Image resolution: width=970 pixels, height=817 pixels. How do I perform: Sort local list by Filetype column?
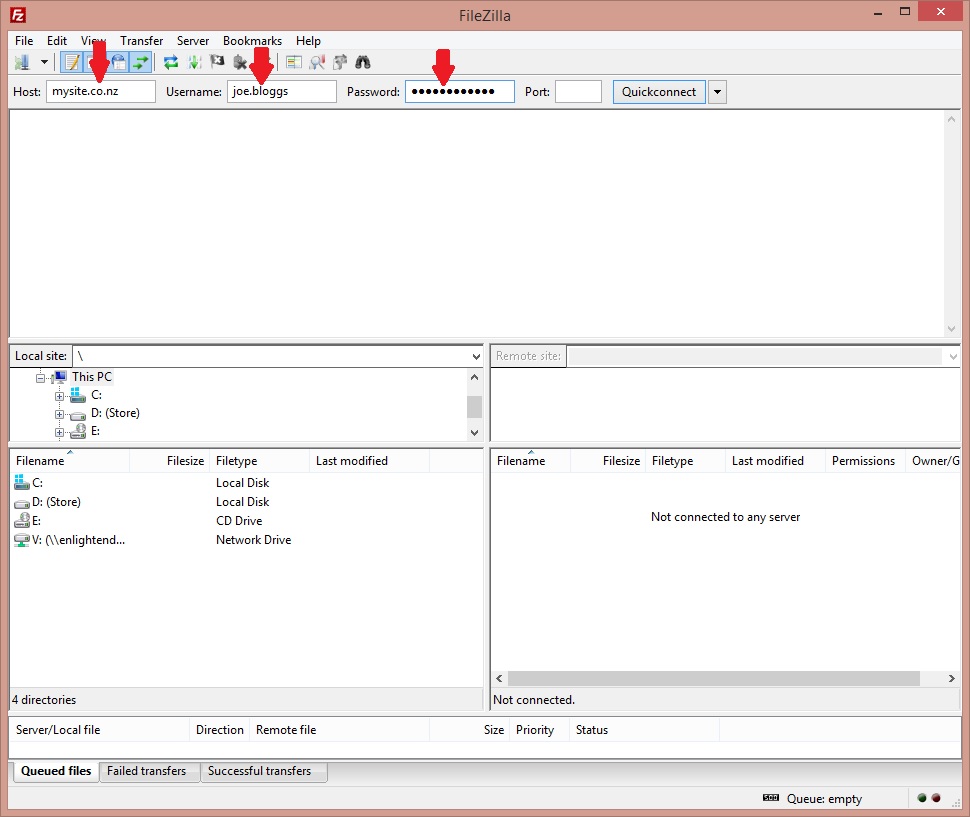click(260, 461)
